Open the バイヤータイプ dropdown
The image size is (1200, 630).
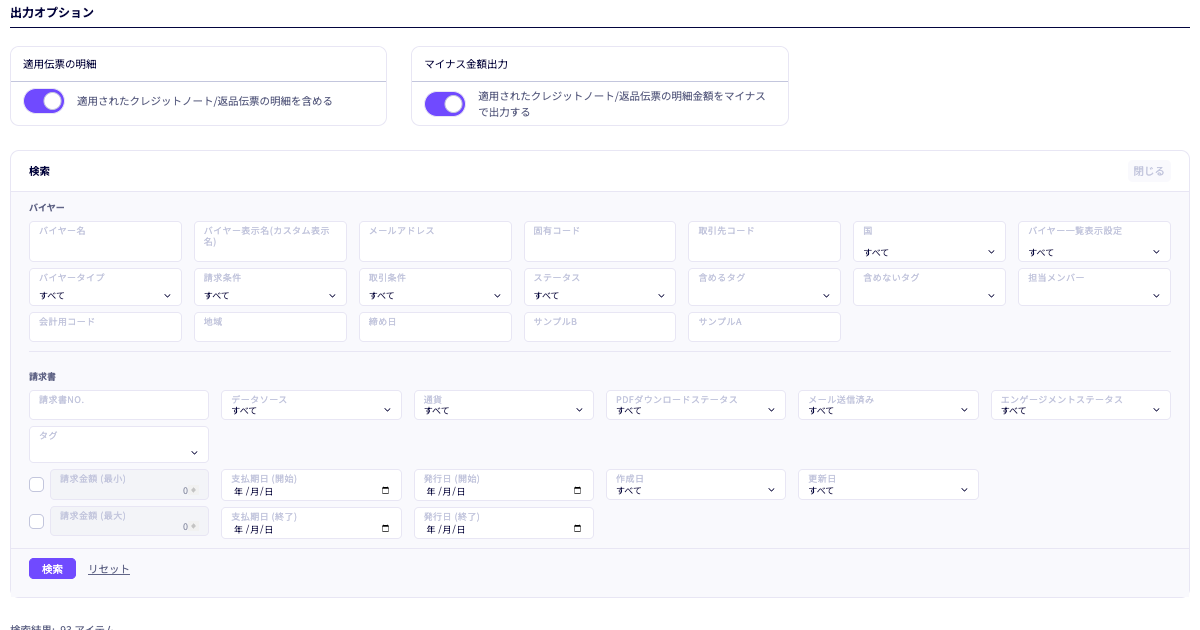click(106, 287)
